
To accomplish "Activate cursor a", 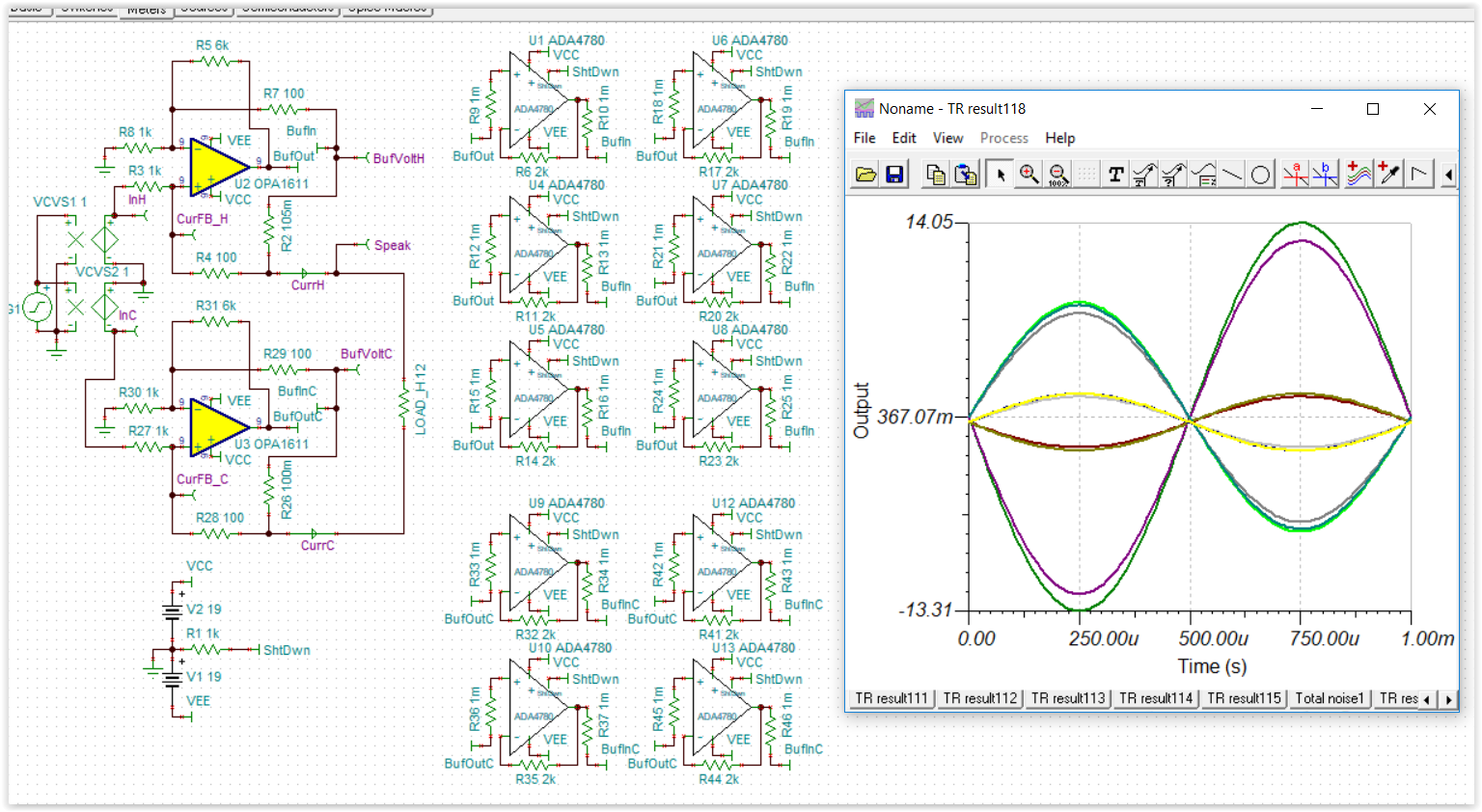I will pyautogui.click(x=1296, y=175).
